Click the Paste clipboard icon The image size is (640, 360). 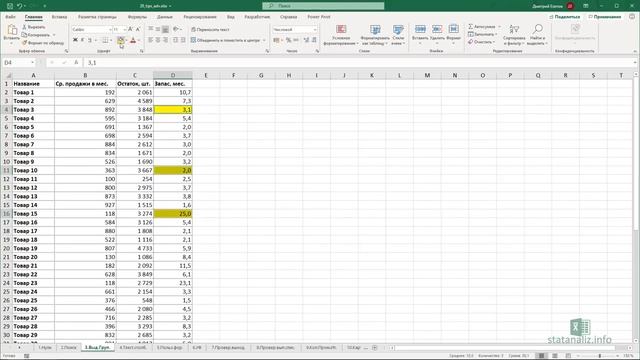12,30
